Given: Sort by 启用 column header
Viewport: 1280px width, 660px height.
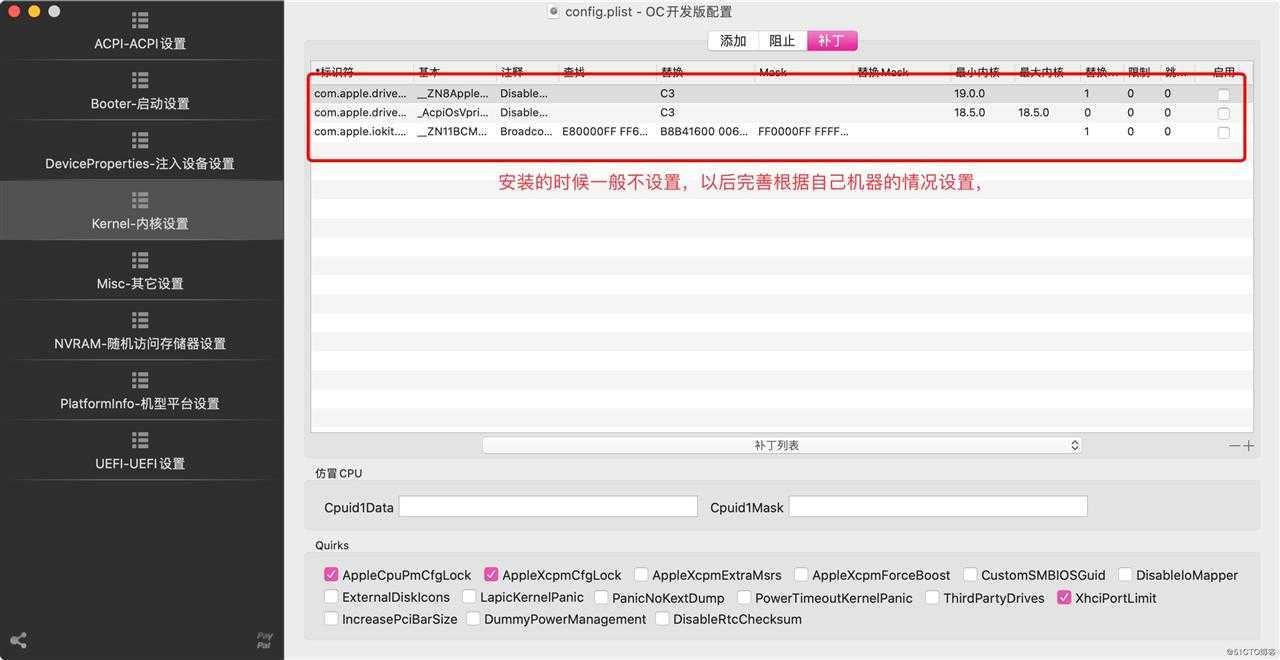Looking at the screenshot, I should 1223,72.
